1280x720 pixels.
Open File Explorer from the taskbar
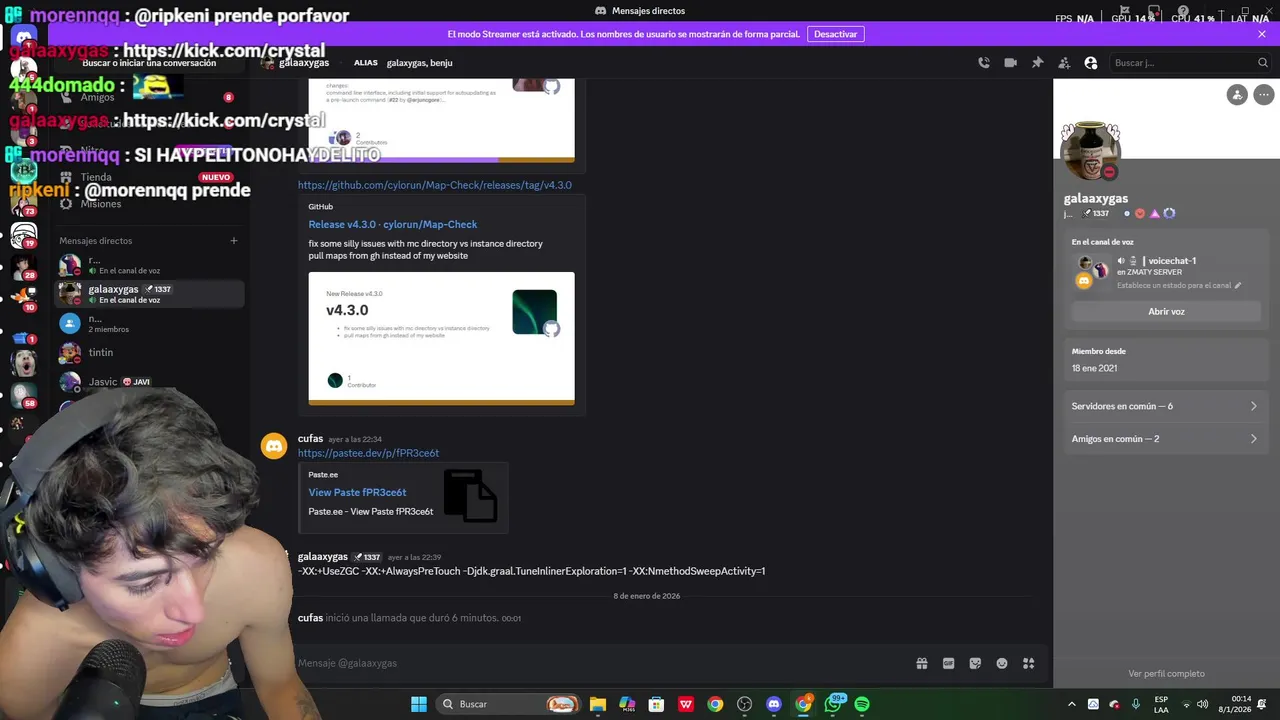click(x=598, y=704)
